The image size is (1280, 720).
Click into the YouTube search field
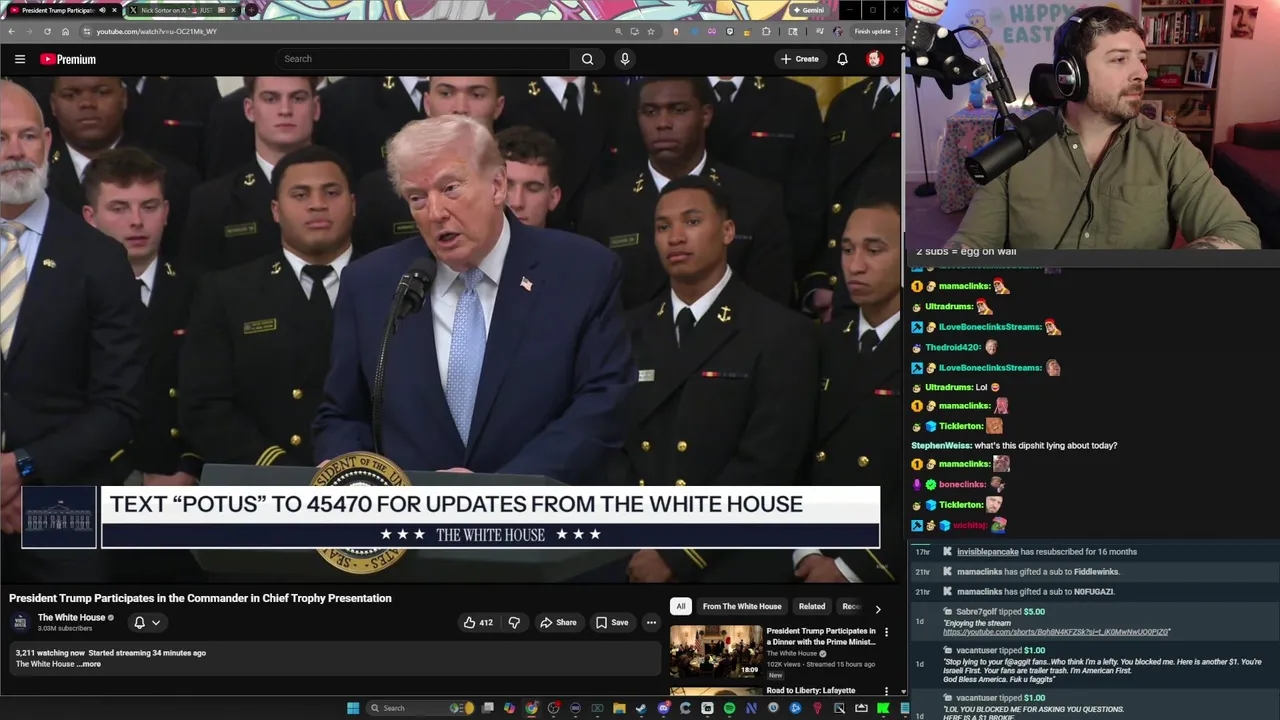[423, 59]
